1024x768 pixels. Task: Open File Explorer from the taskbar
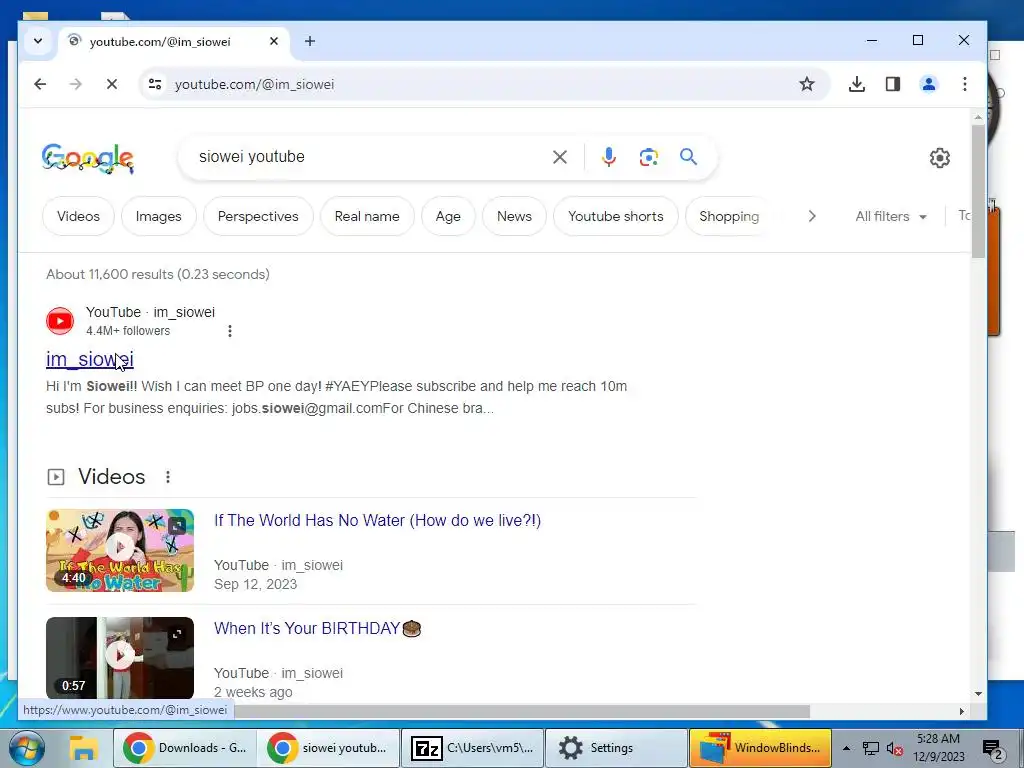tap(84, 748)
